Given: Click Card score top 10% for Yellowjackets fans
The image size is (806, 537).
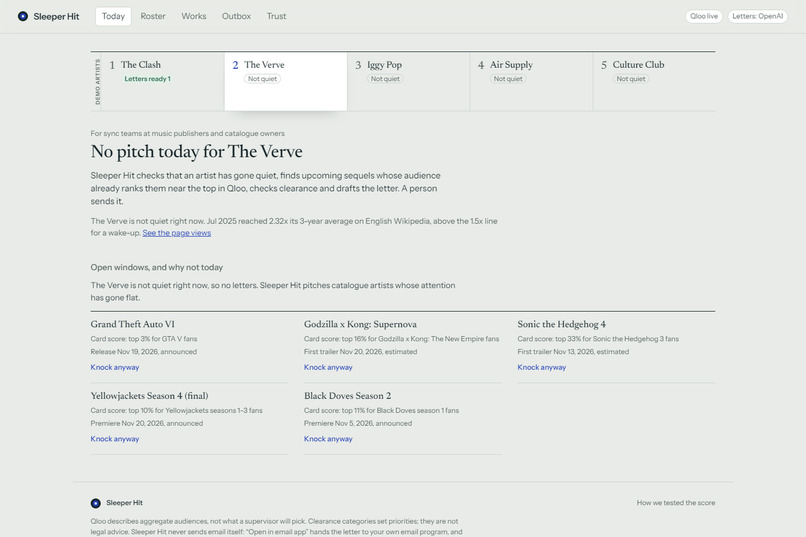Looking at the screenshot, I should click(x=176, y=411).
